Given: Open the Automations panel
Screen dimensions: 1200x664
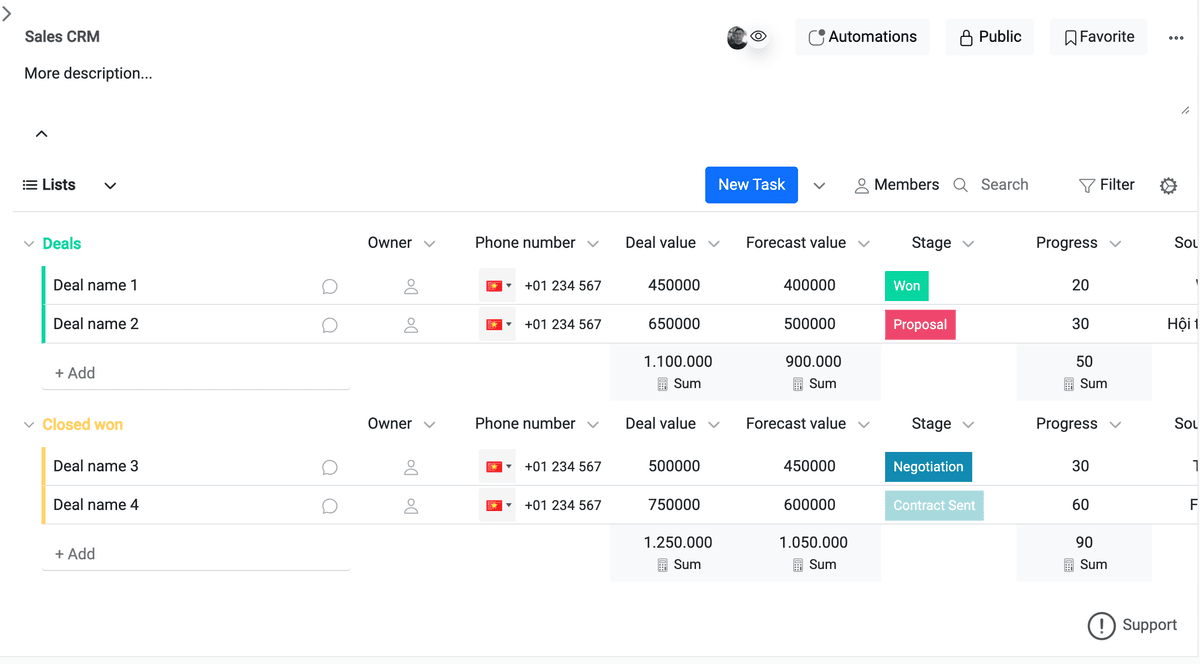Looking at the screenshot, I should pos(862,37).
